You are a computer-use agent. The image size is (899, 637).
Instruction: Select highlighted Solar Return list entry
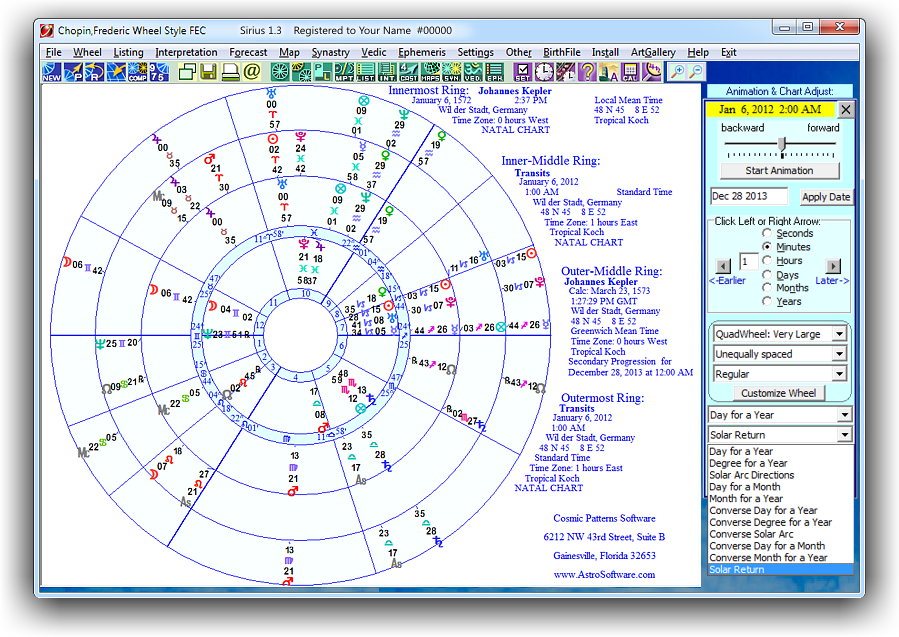pos(780,569)
